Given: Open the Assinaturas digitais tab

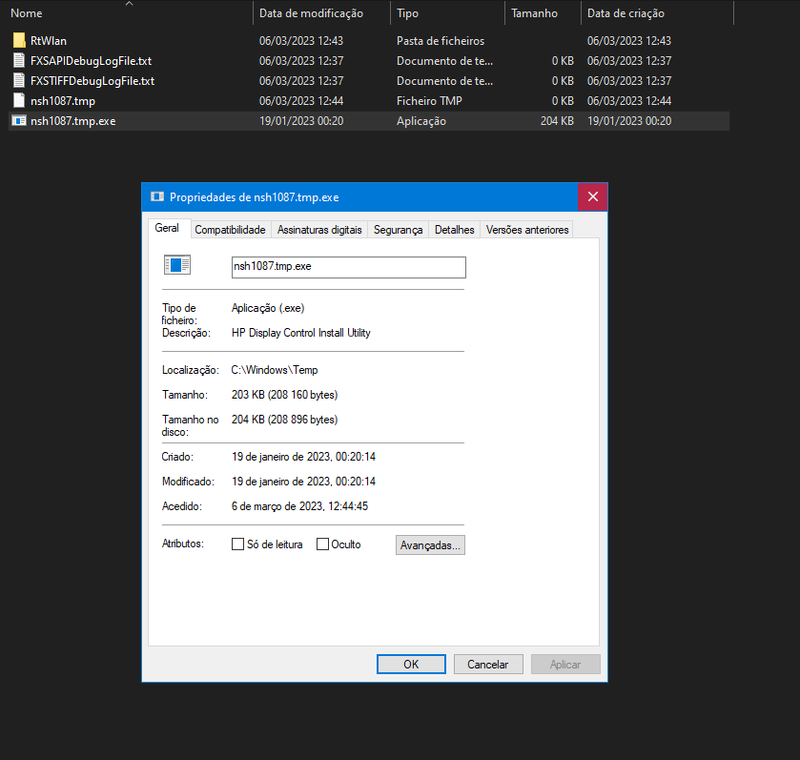Looking at the screenshot, I should [x=319, y=230].
